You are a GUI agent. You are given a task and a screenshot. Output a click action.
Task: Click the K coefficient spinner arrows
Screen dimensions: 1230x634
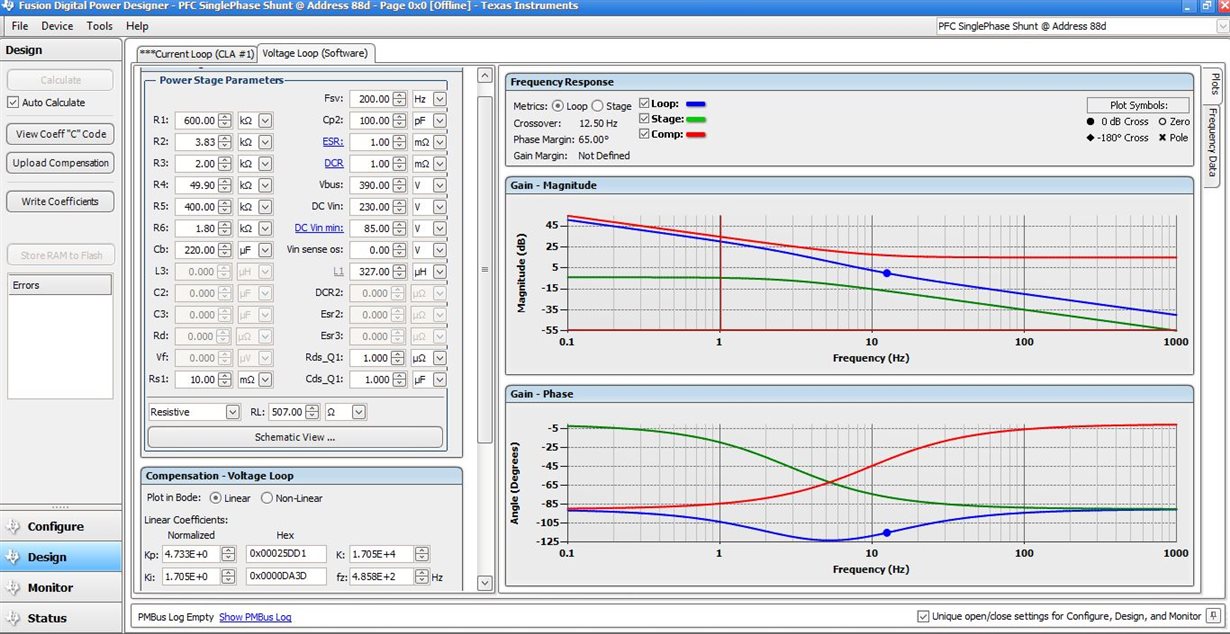[x=422, y=554]
